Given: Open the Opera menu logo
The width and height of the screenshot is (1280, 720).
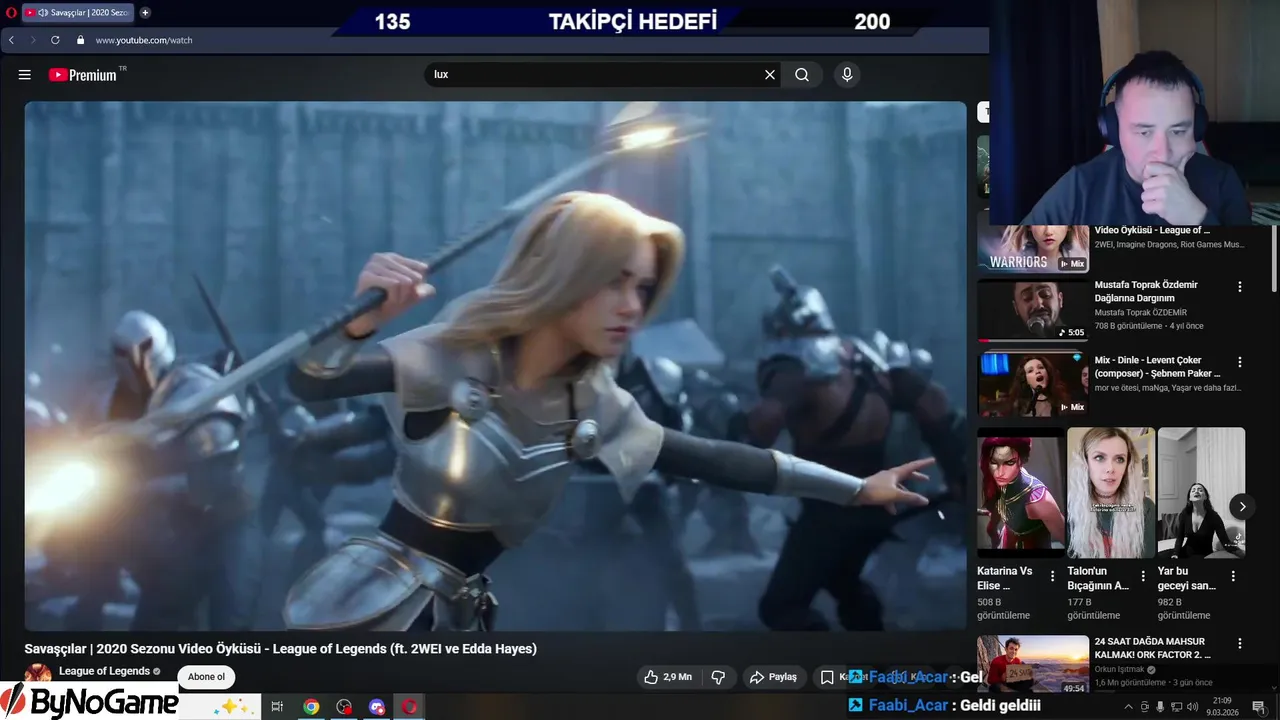Looking at the screenshot, I should pos(11,13).
